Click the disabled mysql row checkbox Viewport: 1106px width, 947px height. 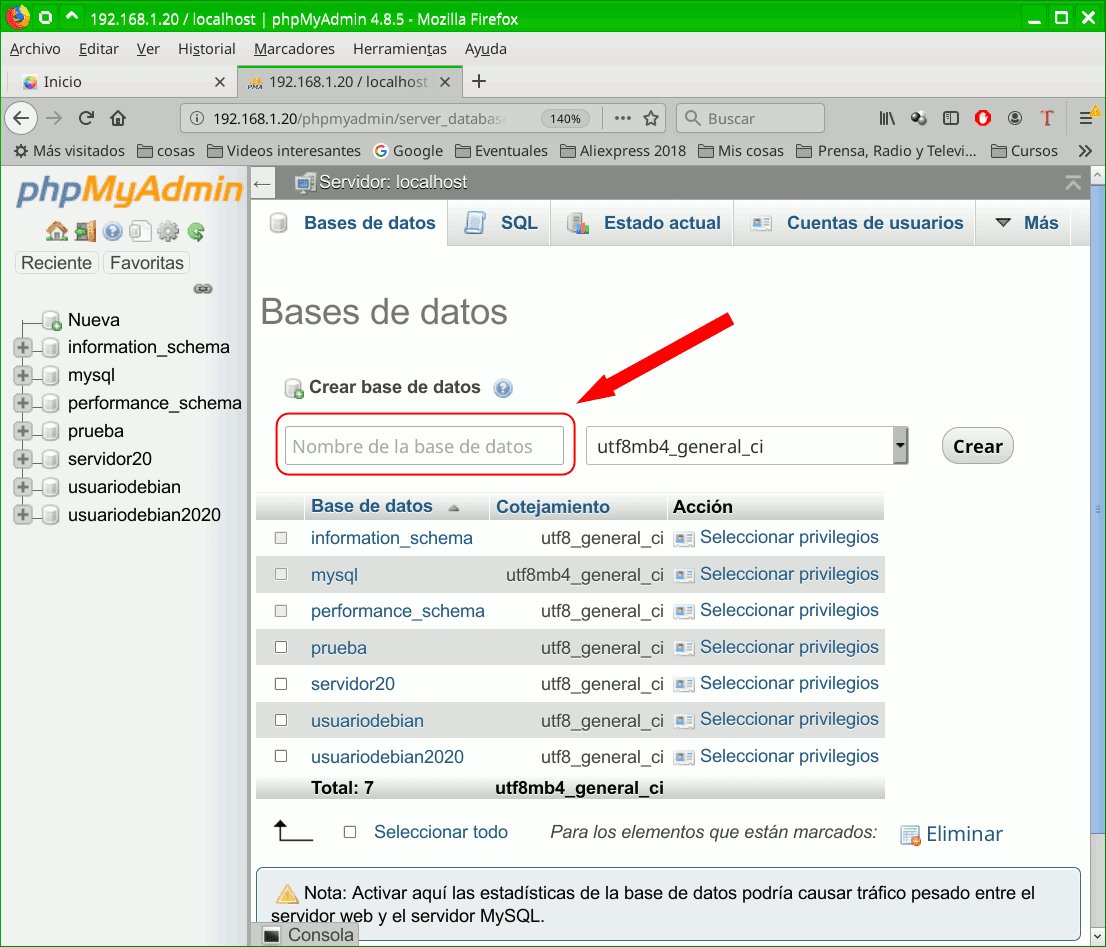(281, 575)
